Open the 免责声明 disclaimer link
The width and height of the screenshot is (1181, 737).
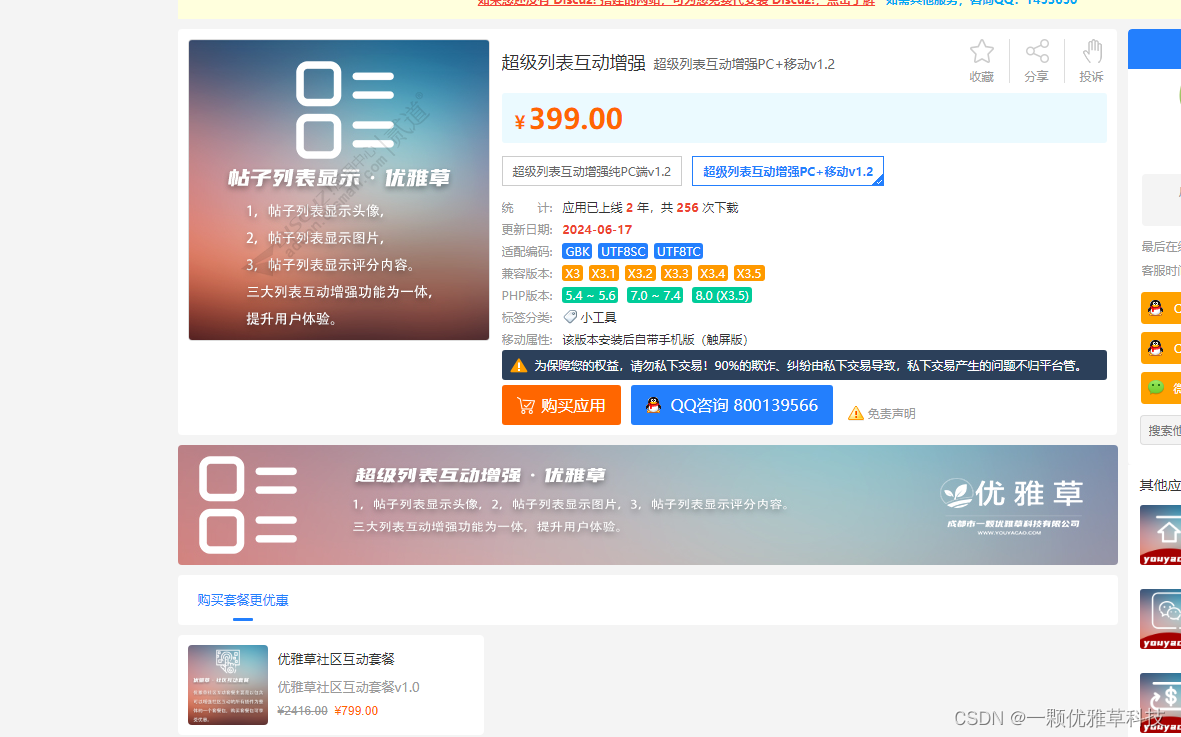(881, 413)
